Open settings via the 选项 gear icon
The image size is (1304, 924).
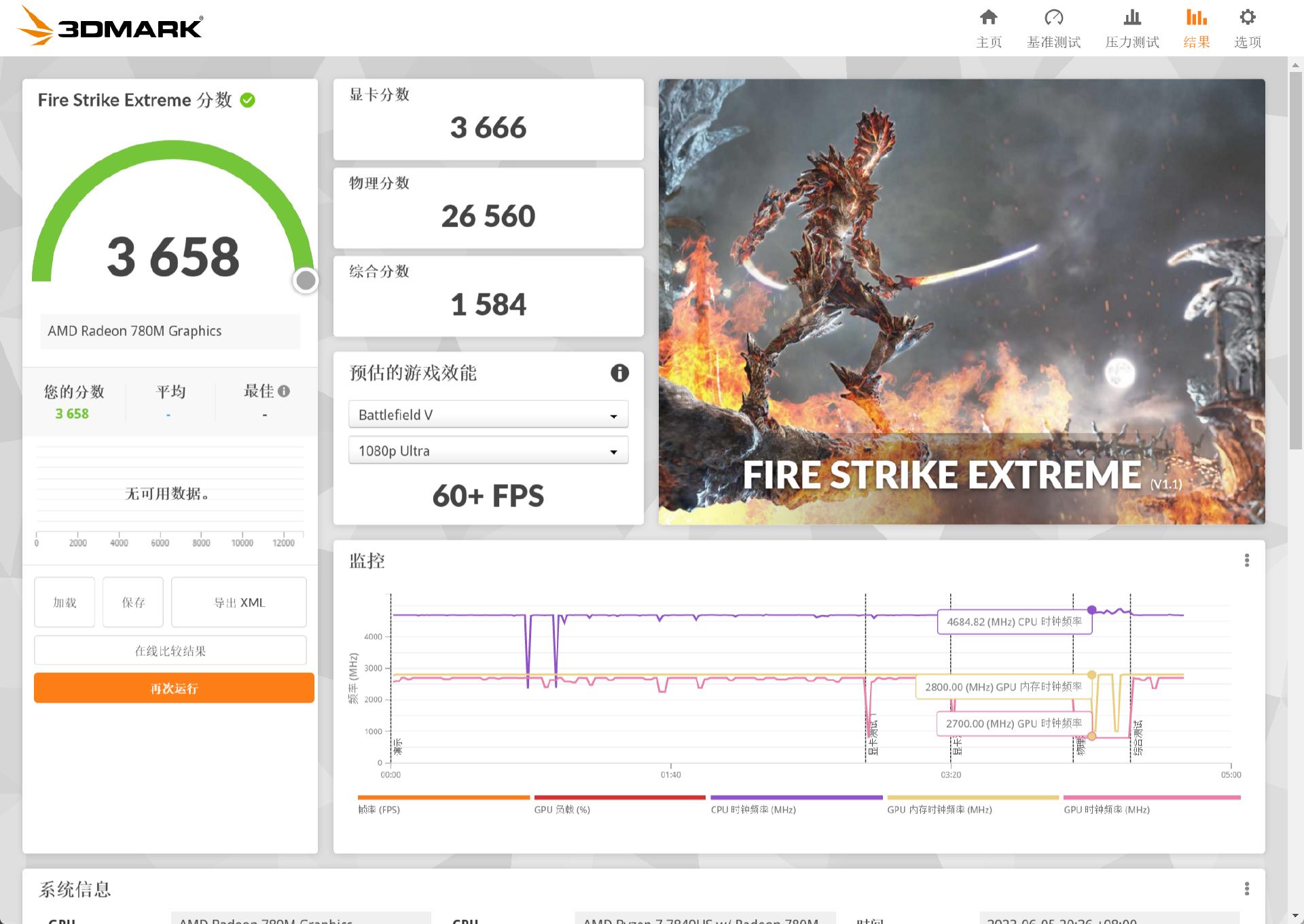pyautogui.click(x=1247, y=18)
